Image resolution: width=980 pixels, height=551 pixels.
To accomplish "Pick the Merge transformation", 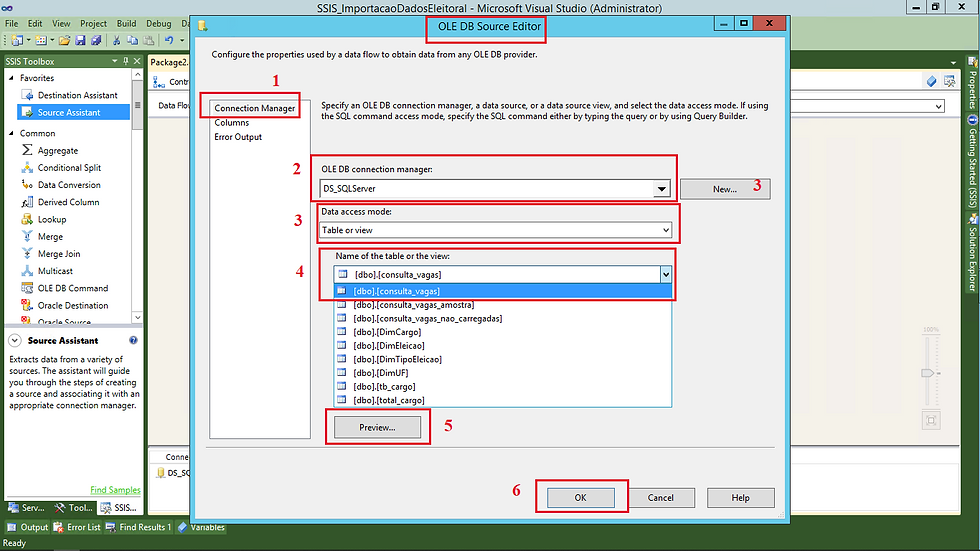I will pos(50,237).
